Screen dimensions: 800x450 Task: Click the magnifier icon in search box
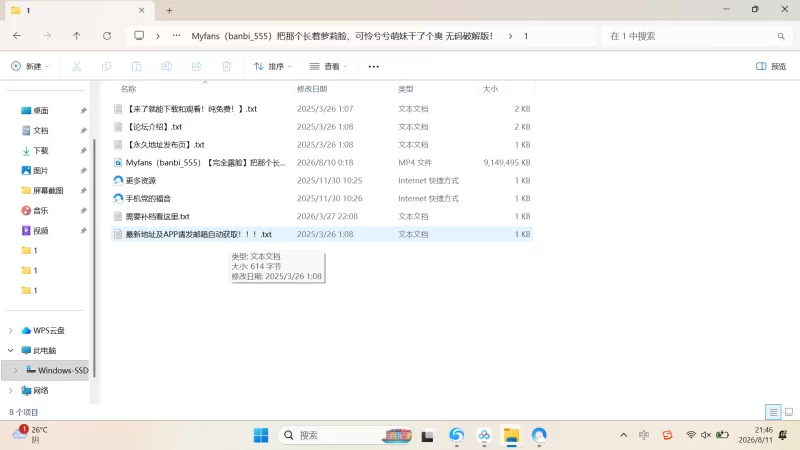781,36
